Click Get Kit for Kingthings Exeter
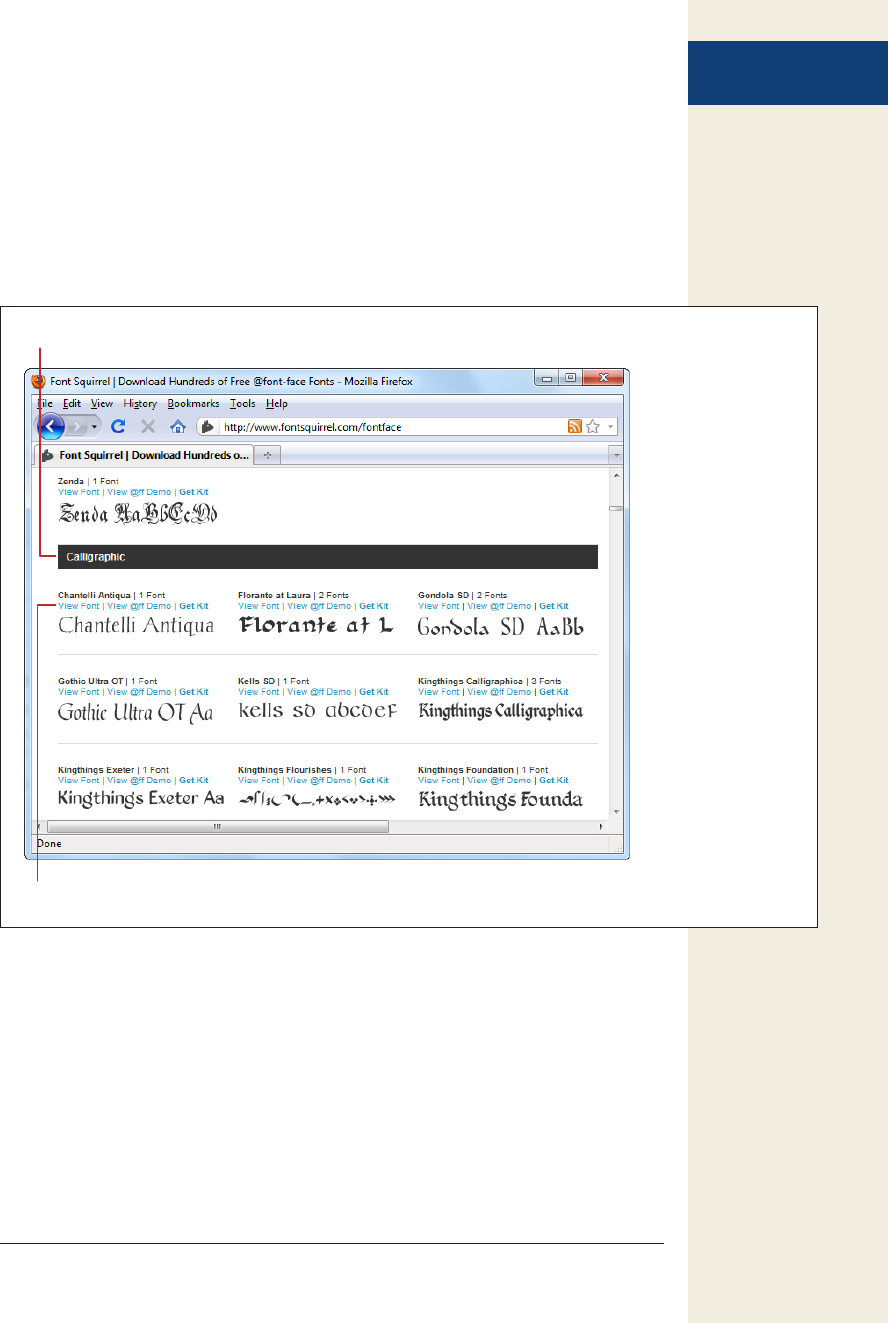 click(x=194, y=780)
